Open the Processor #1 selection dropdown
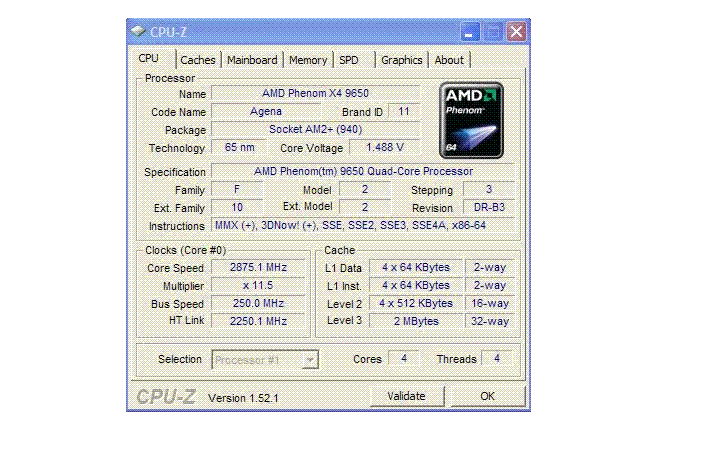 pos(265,360)
